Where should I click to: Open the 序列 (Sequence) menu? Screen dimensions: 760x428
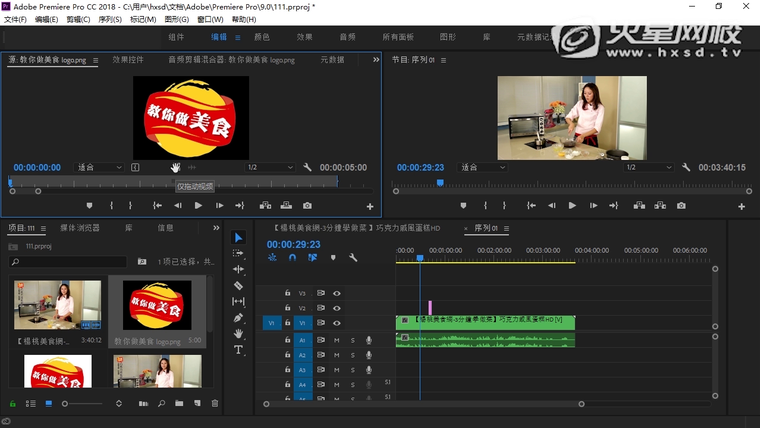tap(109, 19)
